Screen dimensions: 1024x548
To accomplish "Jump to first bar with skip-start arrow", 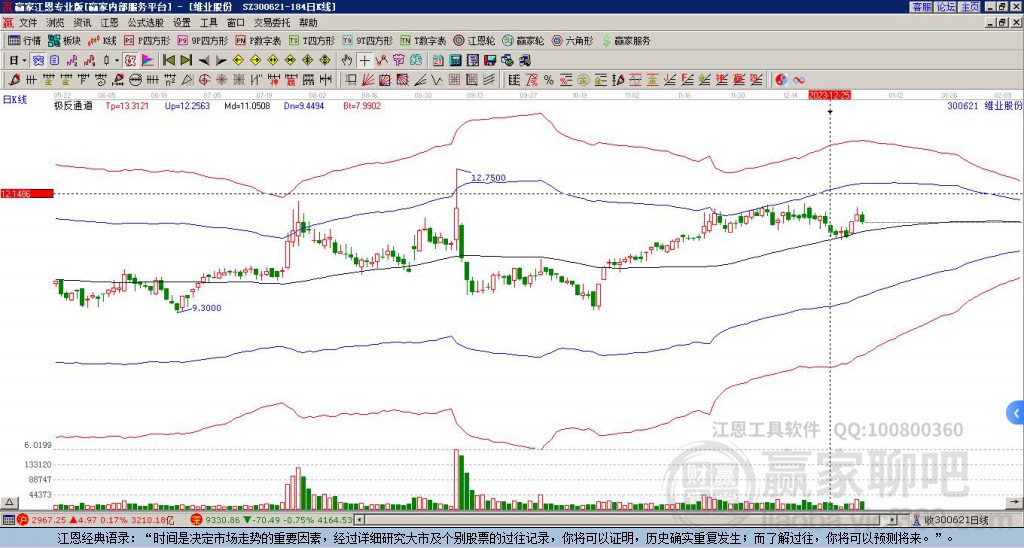I will tap(169, 61).
